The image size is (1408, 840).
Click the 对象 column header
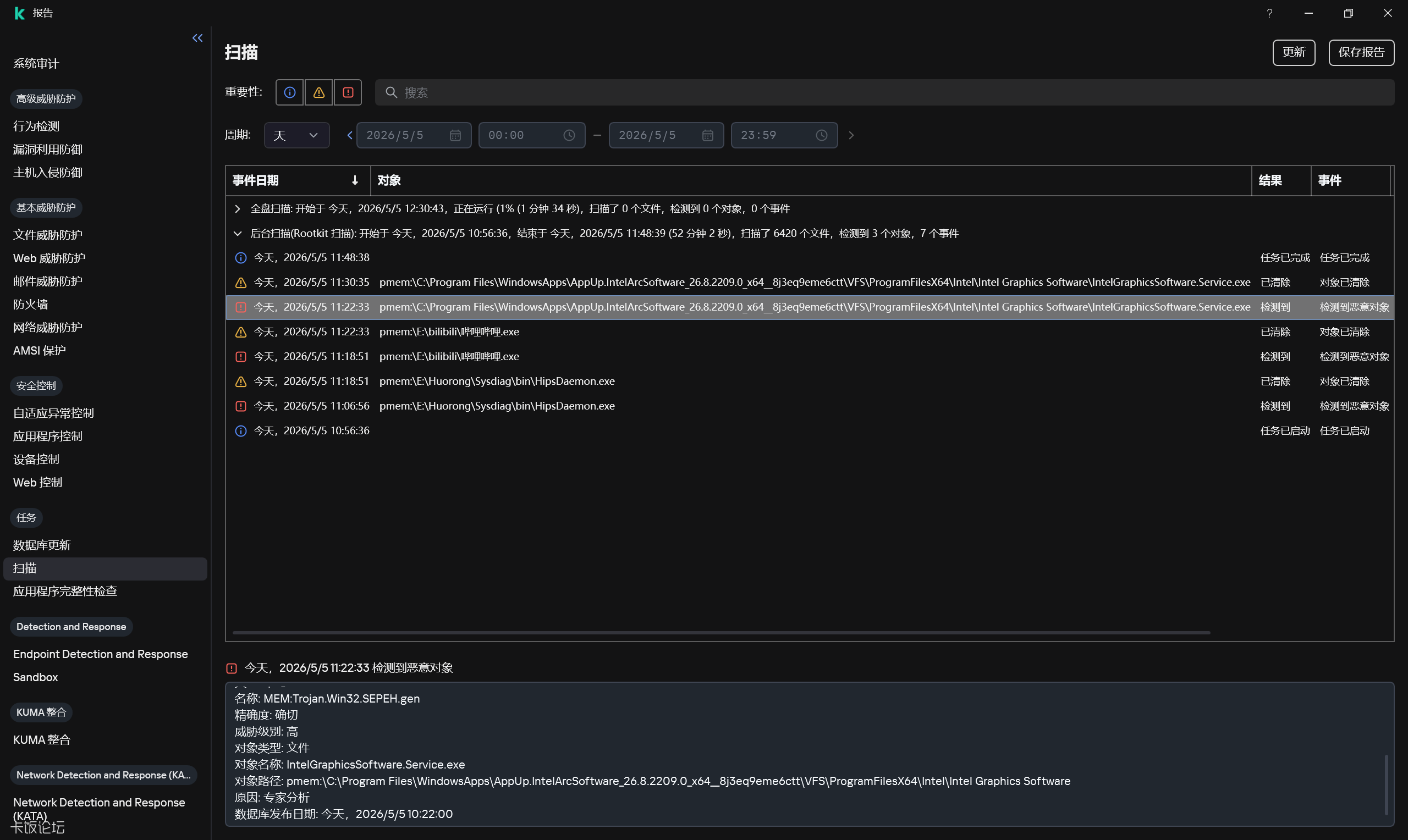811,180
